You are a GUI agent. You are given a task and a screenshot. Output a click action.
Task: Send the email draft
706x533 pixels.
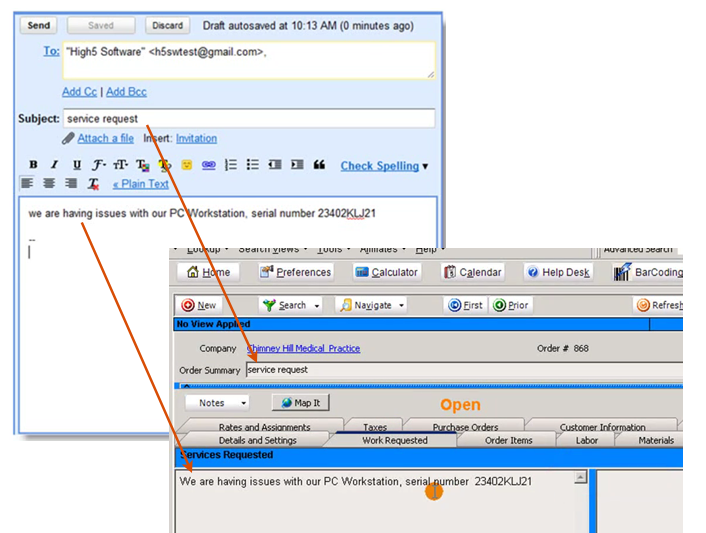click(38, 25)
